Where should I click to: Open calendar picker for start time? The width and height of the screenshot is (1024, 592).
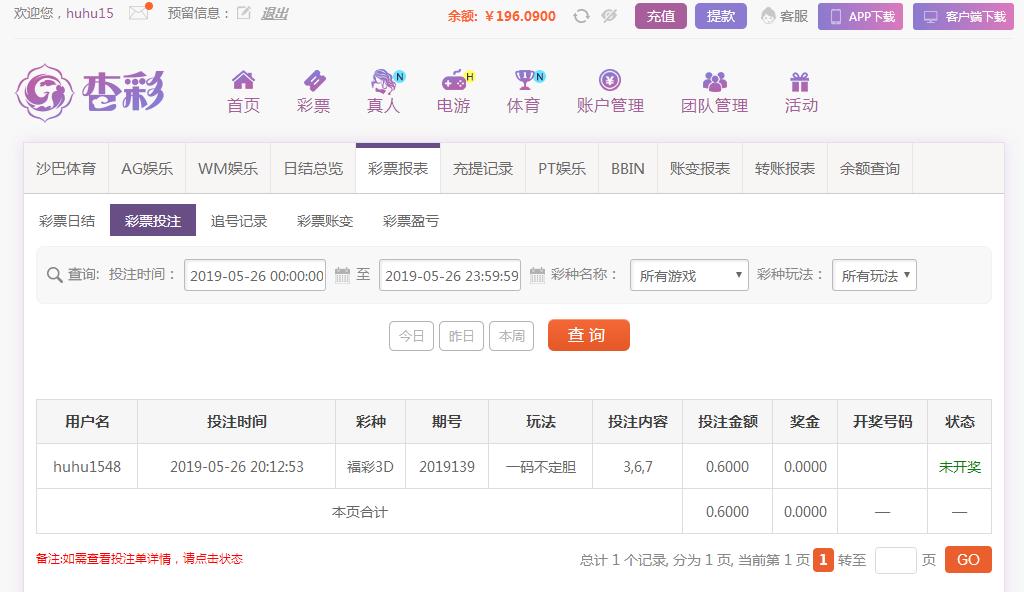[342, 275]
